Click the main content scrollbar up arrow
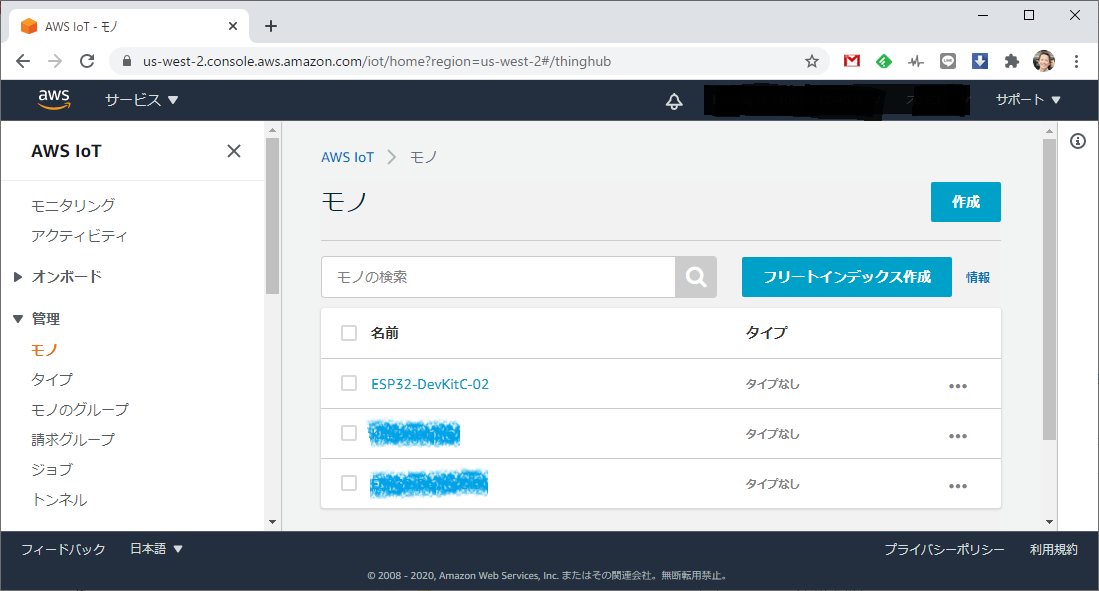The width and height of the screenshot is (1099, 591). click(1049, 130)
